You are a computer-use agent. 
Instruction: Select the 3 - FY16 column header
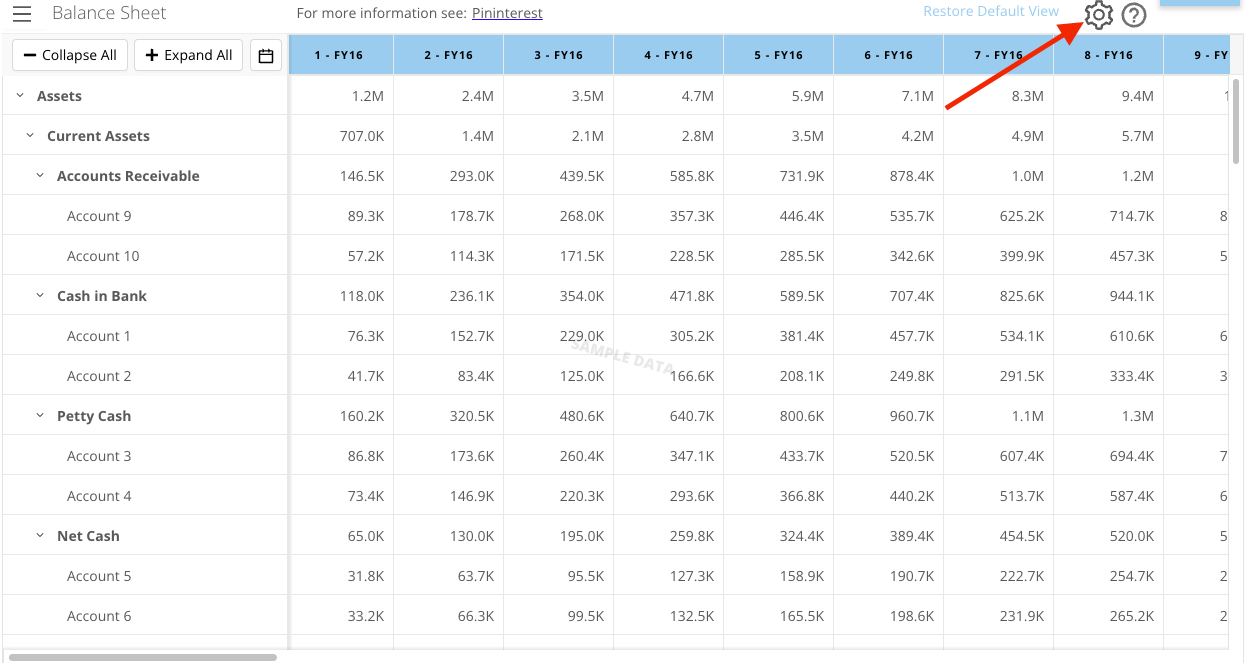click(559, 55)
